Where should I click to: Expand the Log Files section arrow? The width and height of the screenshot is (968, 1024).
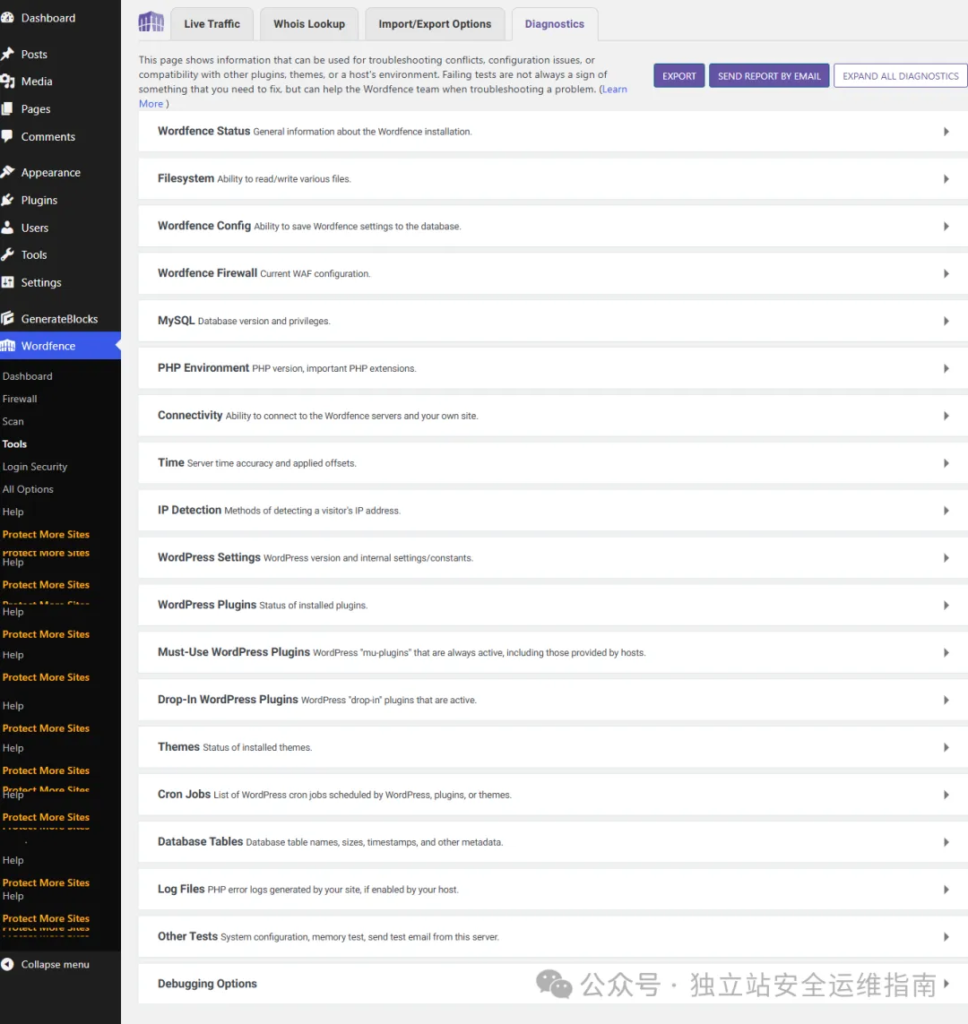tap(946, 889)
